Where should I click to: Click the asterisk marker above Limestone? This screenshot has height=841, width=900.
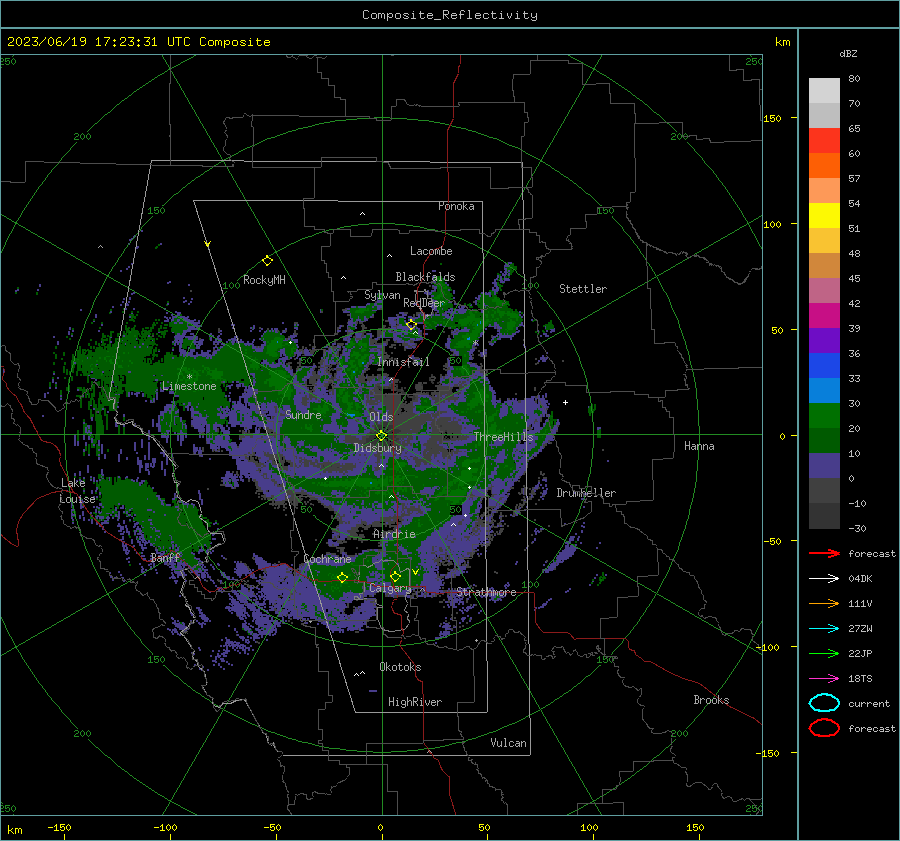tap(189, 377)
